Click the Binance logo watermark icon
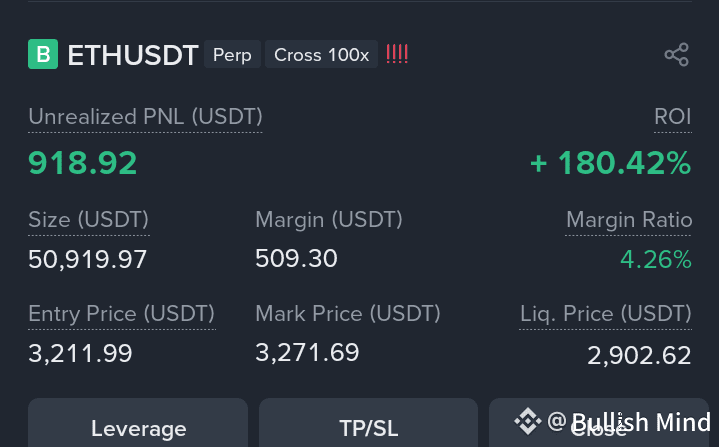The height and width of the screenshot is (447, 719). 528,421
